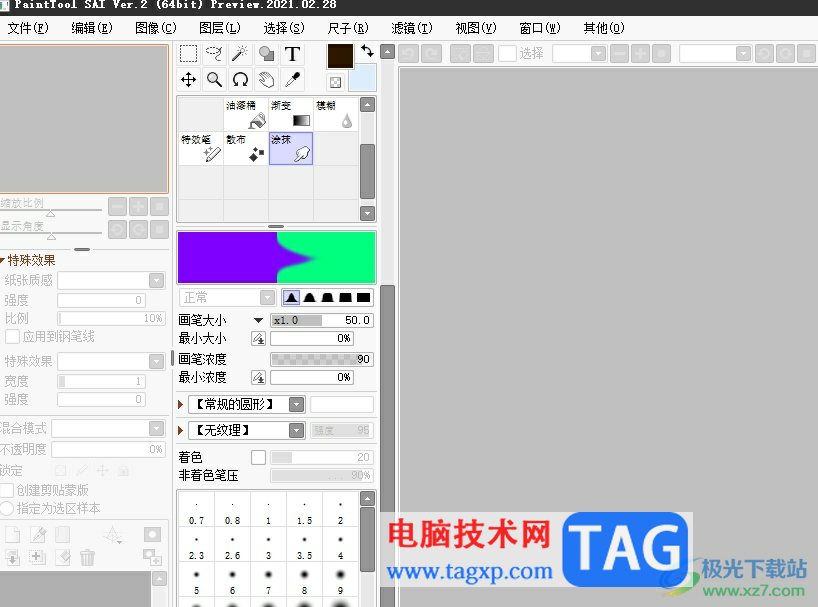Adjust the 画笔大小 slider
Image resolution: width=818 pixels, height=607 pixels.
click(321, 320)
